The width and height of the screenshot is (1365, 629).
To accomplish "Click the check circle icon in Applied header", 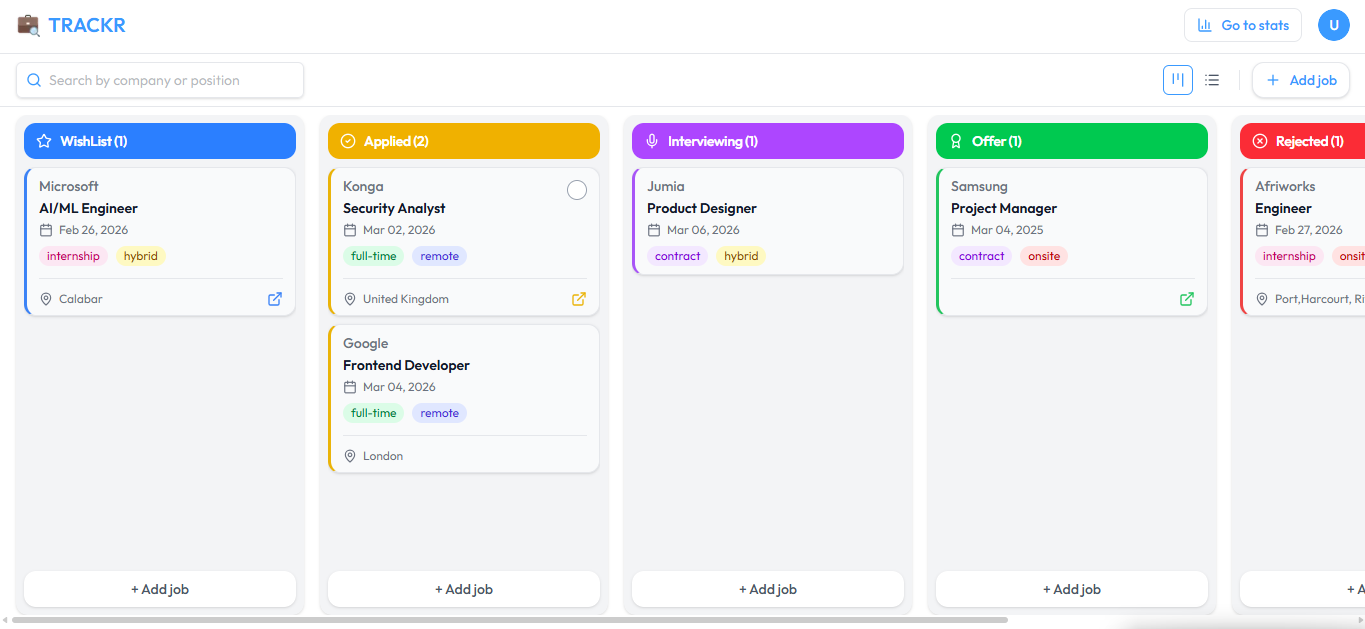I will [x=348, y=141].
